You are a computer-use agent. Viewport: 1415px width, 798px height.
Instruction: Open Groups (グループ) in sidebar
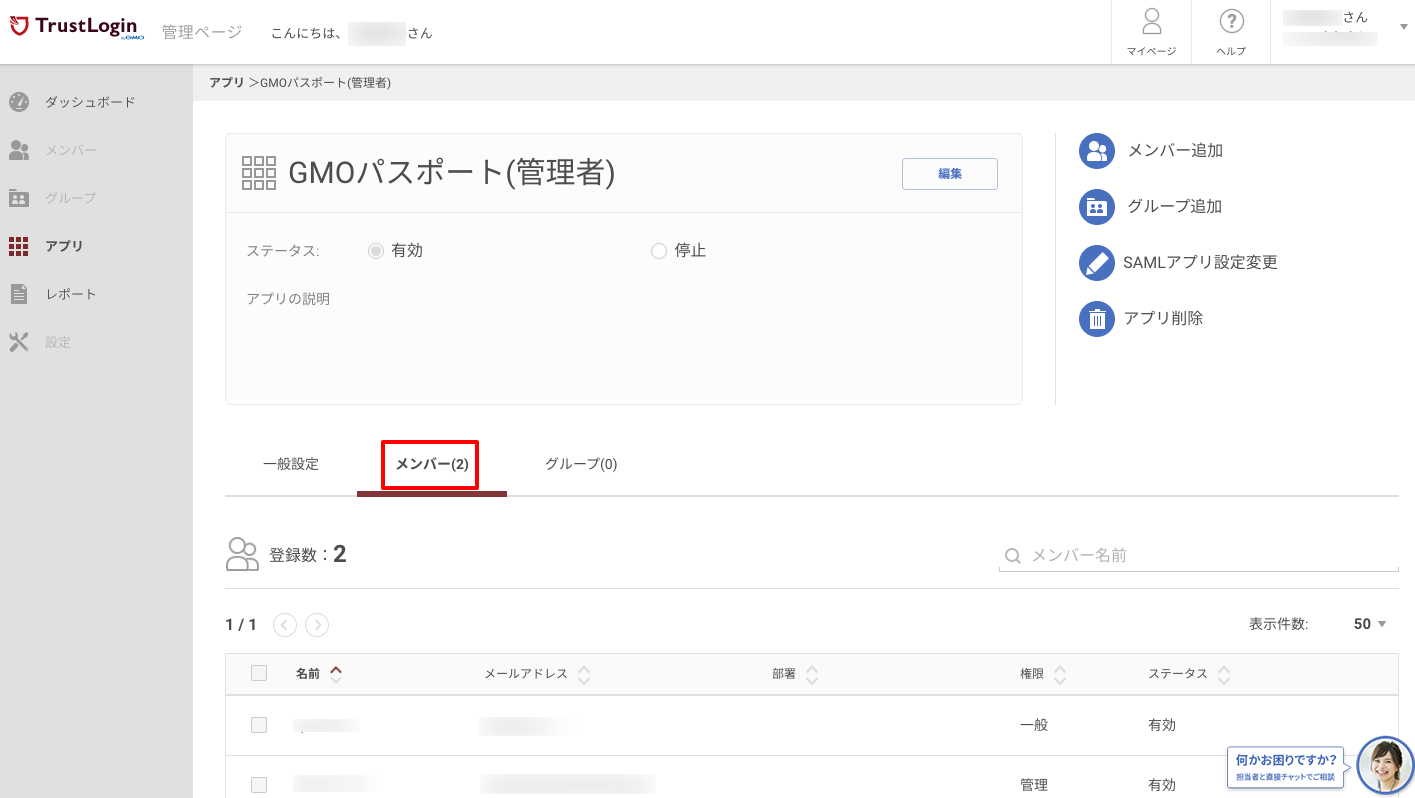click(x=70, y=198)
